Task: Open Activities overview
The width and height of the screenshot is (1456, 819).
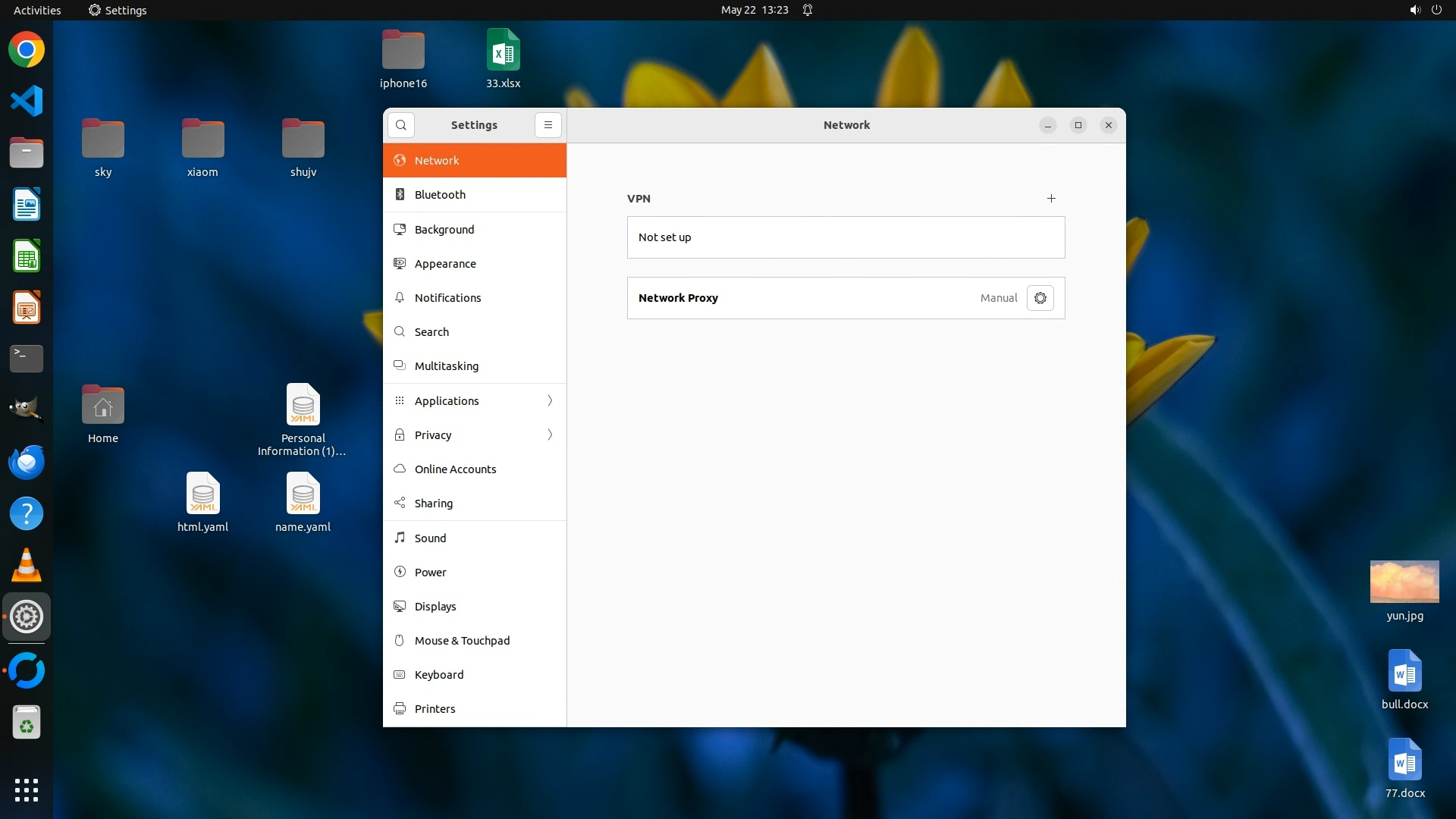Action: pyautogui.click(x=37, y=10)
